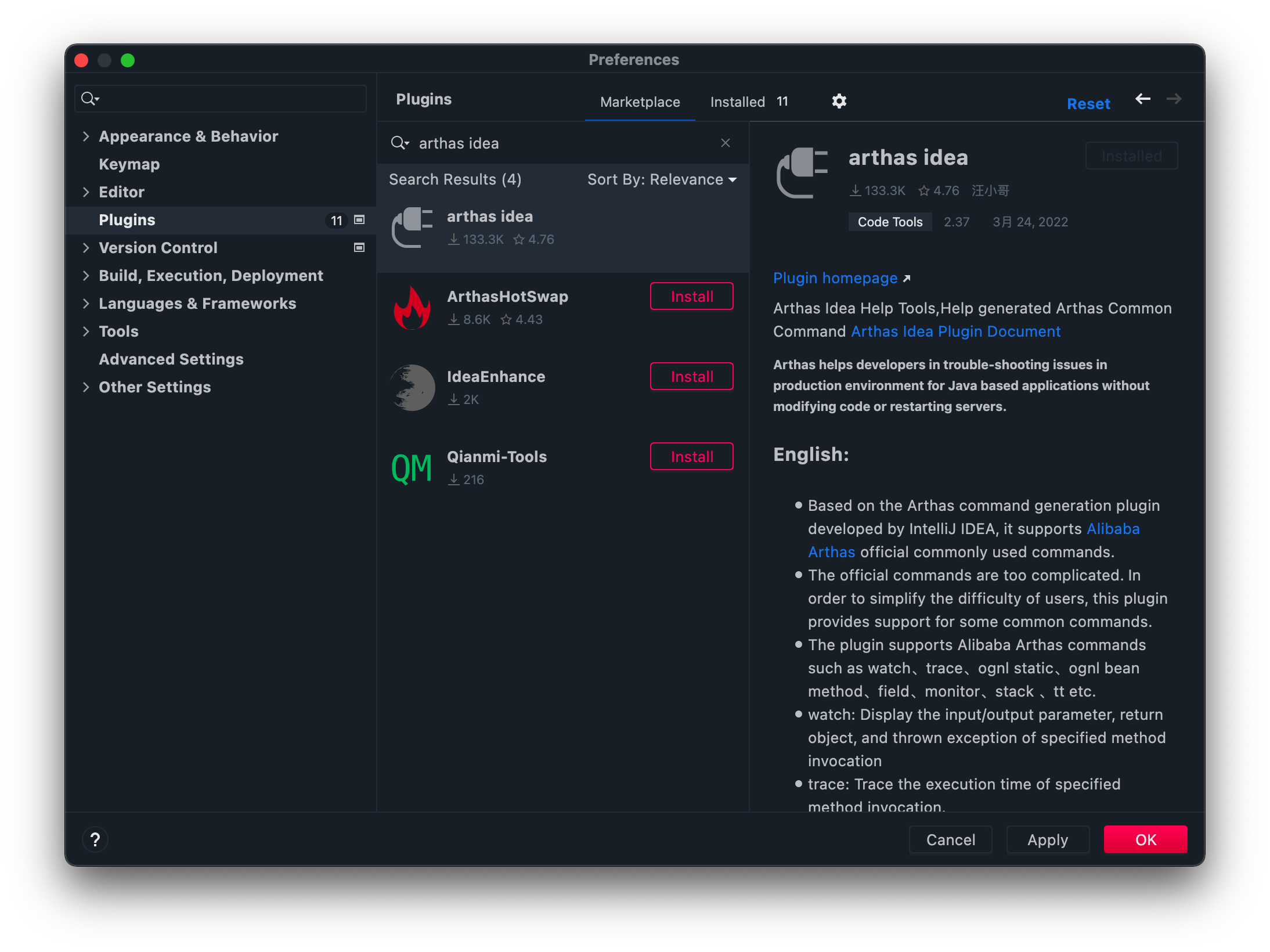Install the ArthasHotSwap plugin
1270x952 pixels.
691,297
